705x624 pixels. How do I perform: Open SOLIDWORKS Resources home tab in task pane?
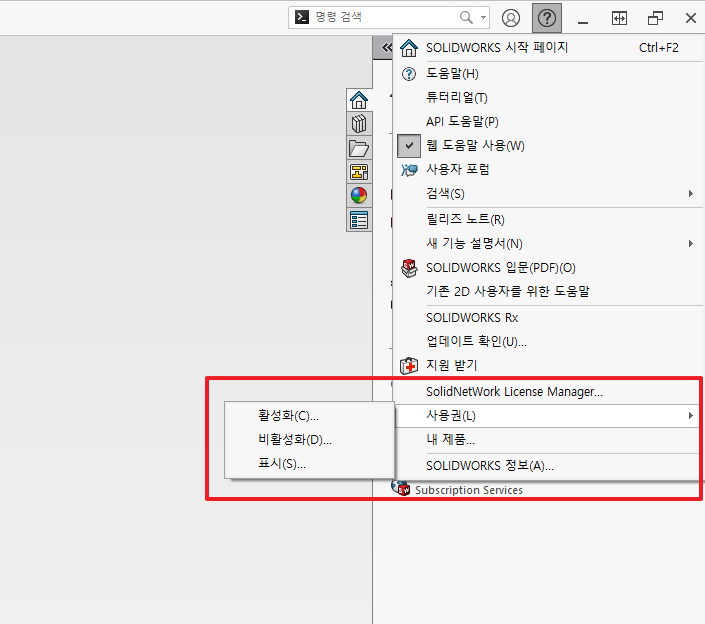point(359,100)
